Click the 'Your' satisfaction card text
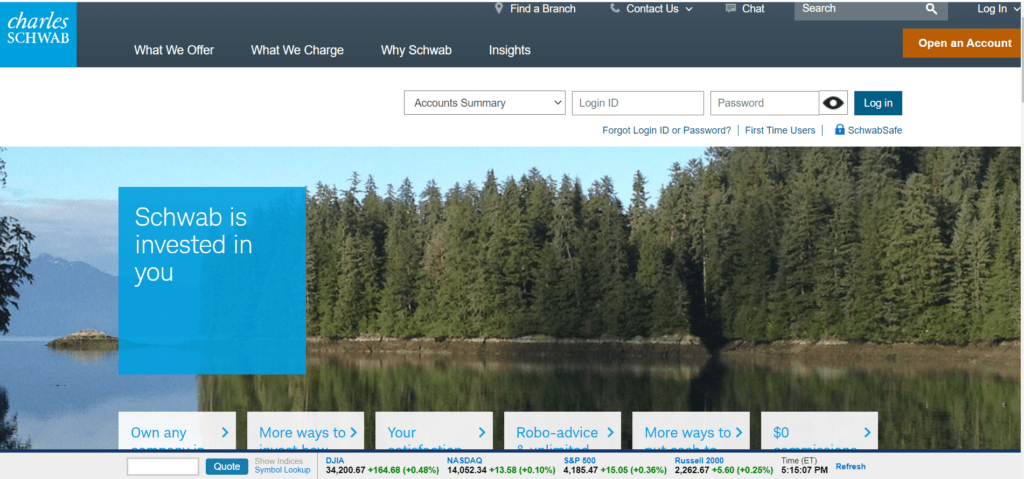 tap(402, 433)
